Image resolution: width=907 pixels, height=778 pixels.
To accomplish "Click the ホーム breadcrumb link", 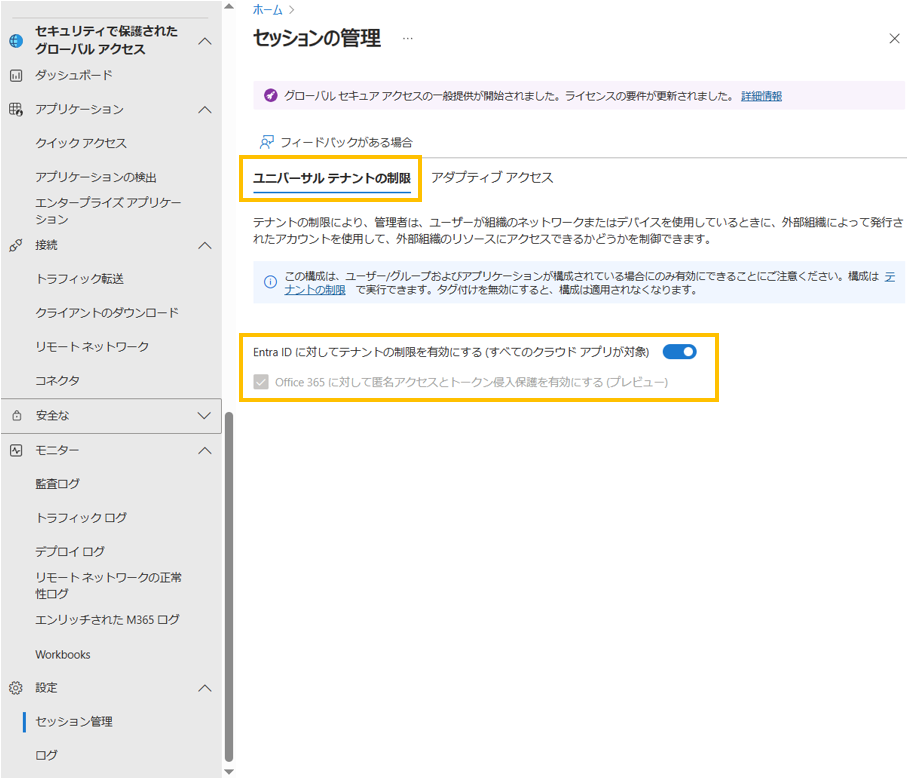I will [x=267, y=10].
